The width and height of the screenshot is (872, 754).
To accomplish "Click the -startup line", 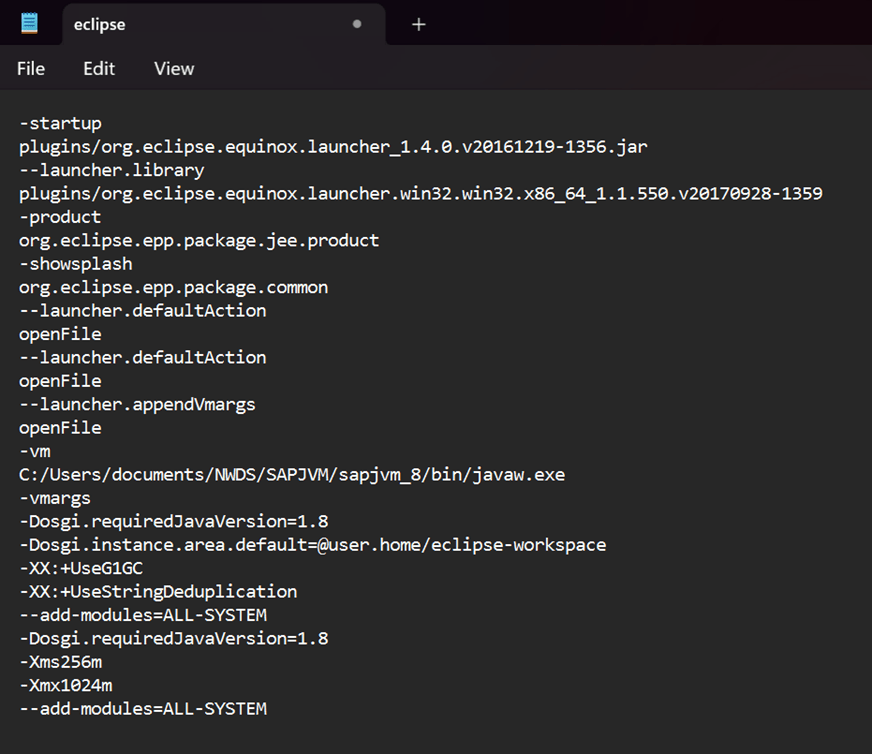I will 61,123.
